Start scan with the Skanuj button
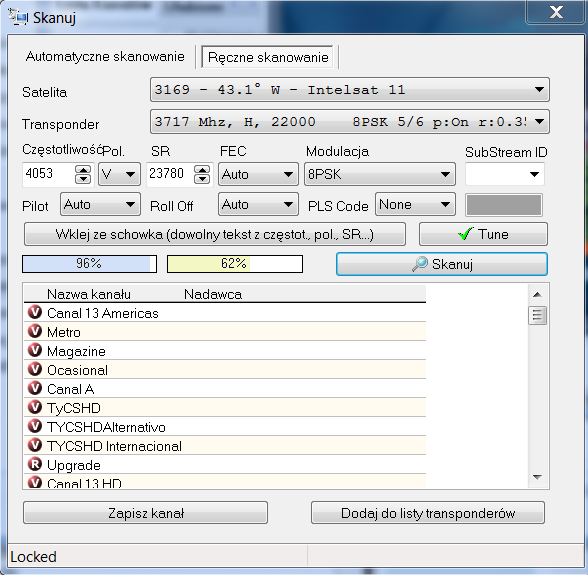 pos(442,264)
